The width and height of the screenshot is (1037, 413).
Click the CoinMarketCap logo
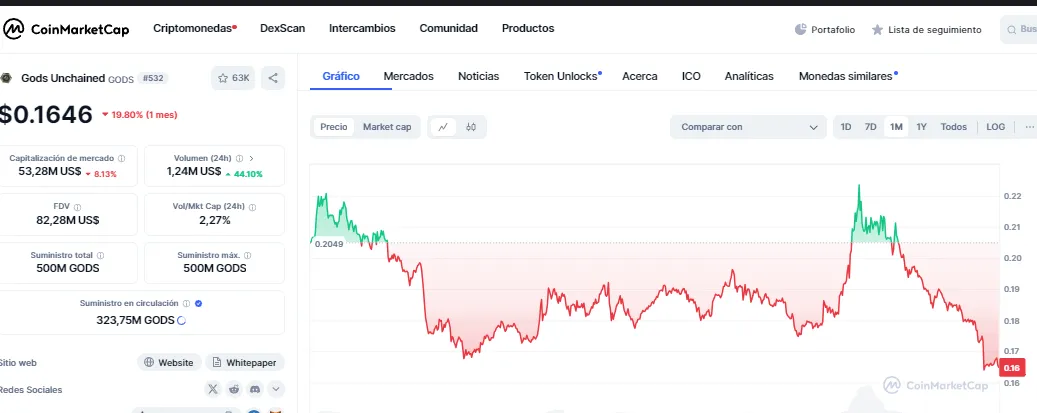tap(65, 29)
